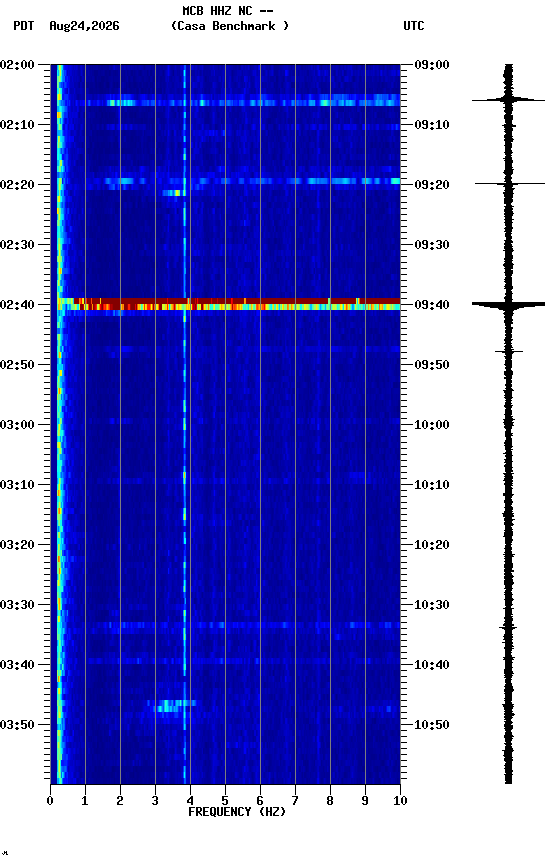Click the 02:50 PDT time label

pyautogui.click(x=17, y=365)
